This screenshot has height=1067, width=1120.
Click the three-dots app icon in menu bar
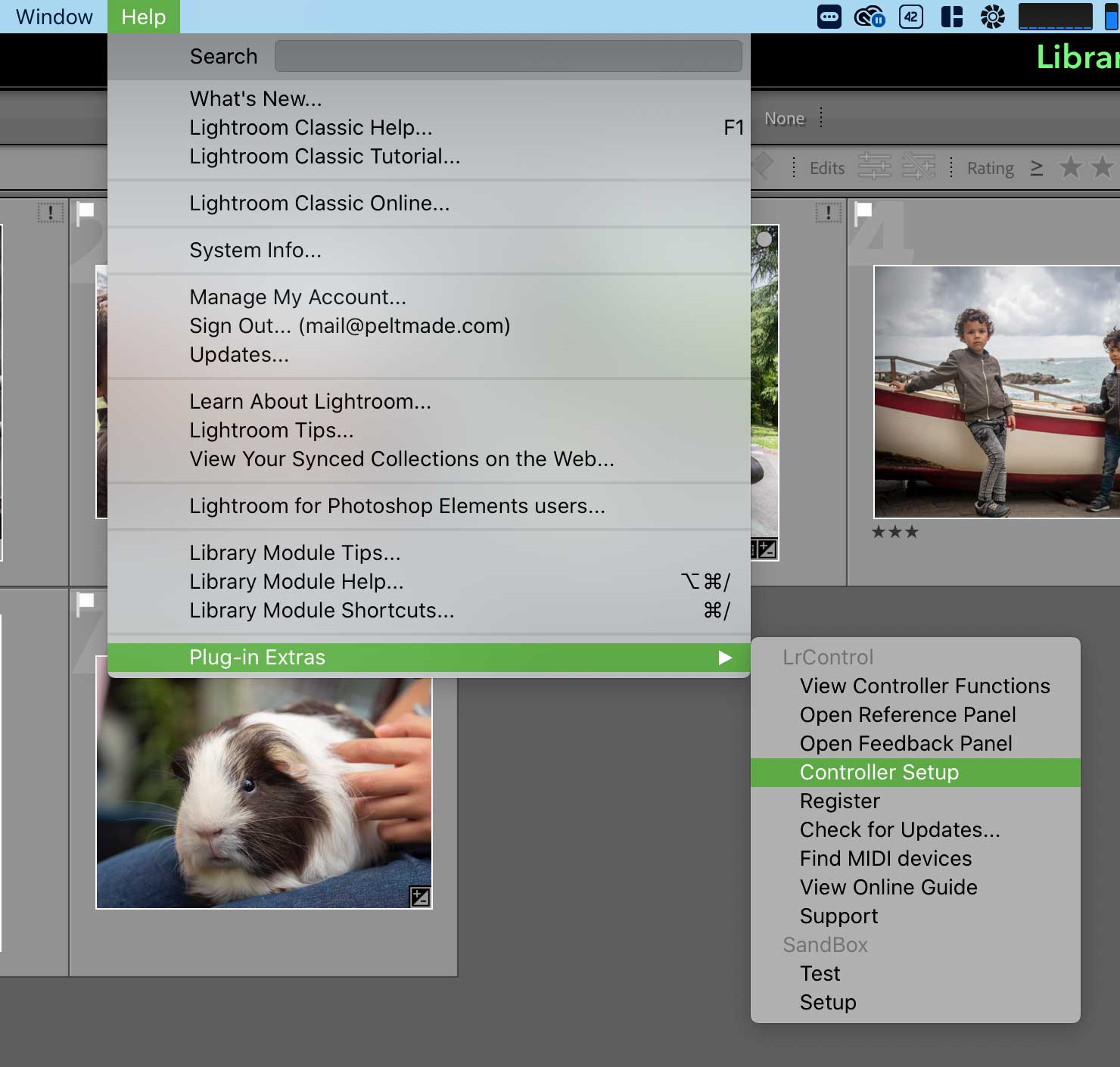[829, 17]
